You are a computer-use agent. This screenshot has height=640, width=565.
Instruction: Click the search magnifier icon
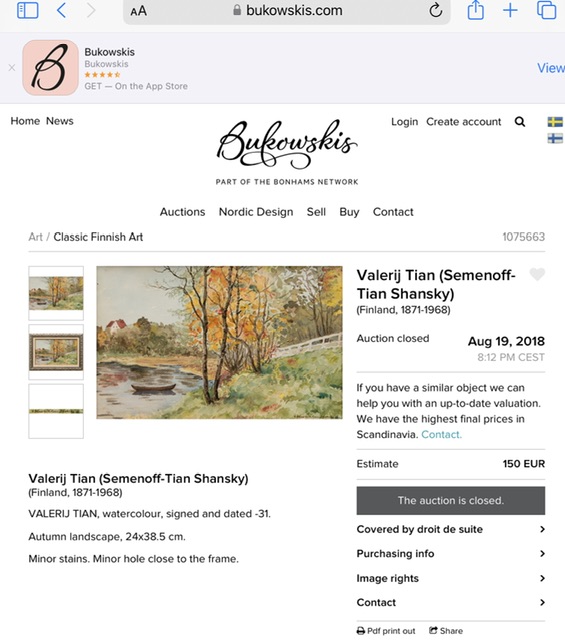pyautogui.click(x=520, y=122)
